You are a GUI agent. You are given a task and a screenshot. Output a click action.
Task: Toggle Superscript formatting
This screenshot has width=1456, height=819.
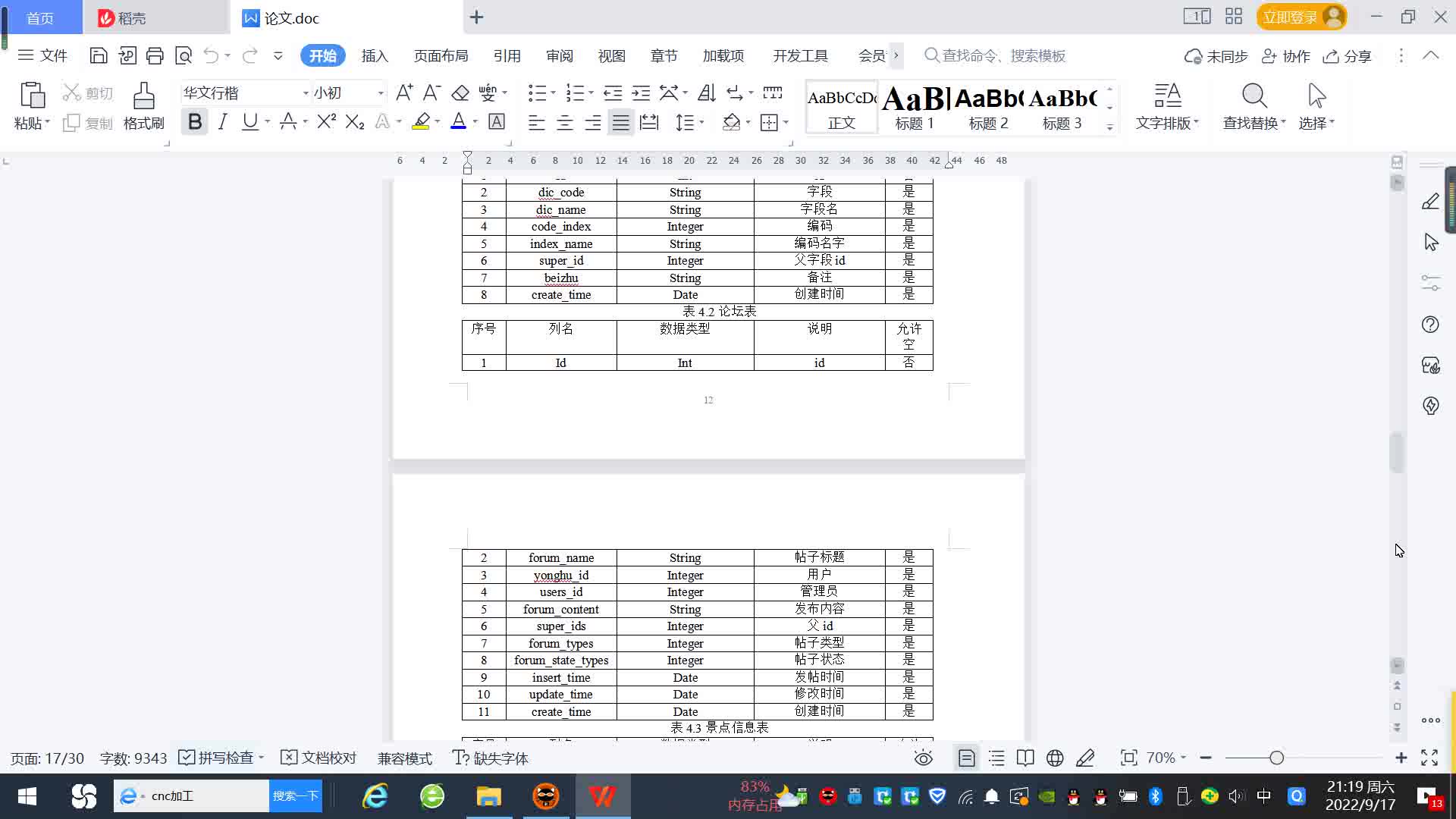327,121
